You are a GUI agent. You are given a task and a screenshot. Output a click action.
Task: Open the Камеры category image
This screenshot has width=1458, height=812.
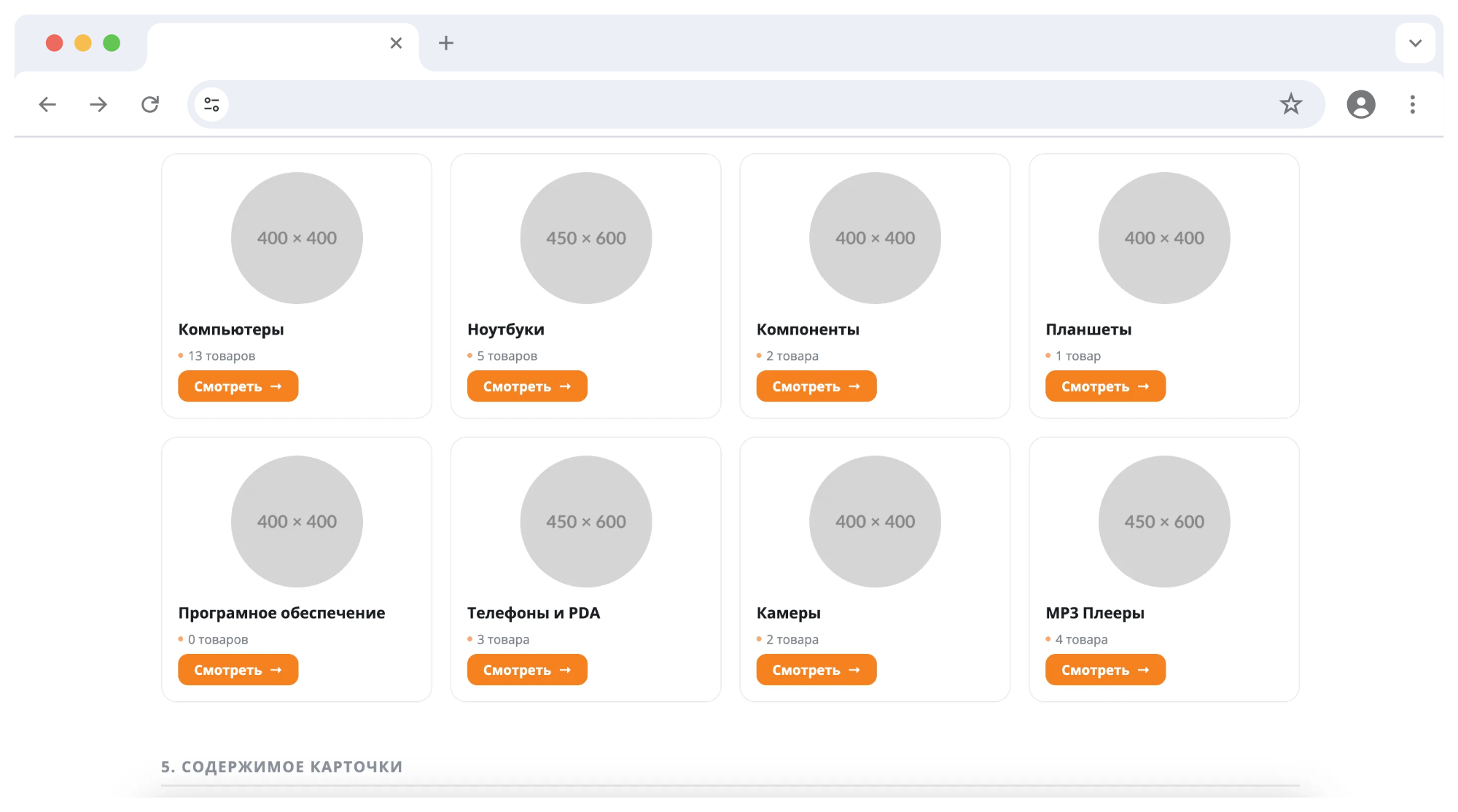pos(875,521)
